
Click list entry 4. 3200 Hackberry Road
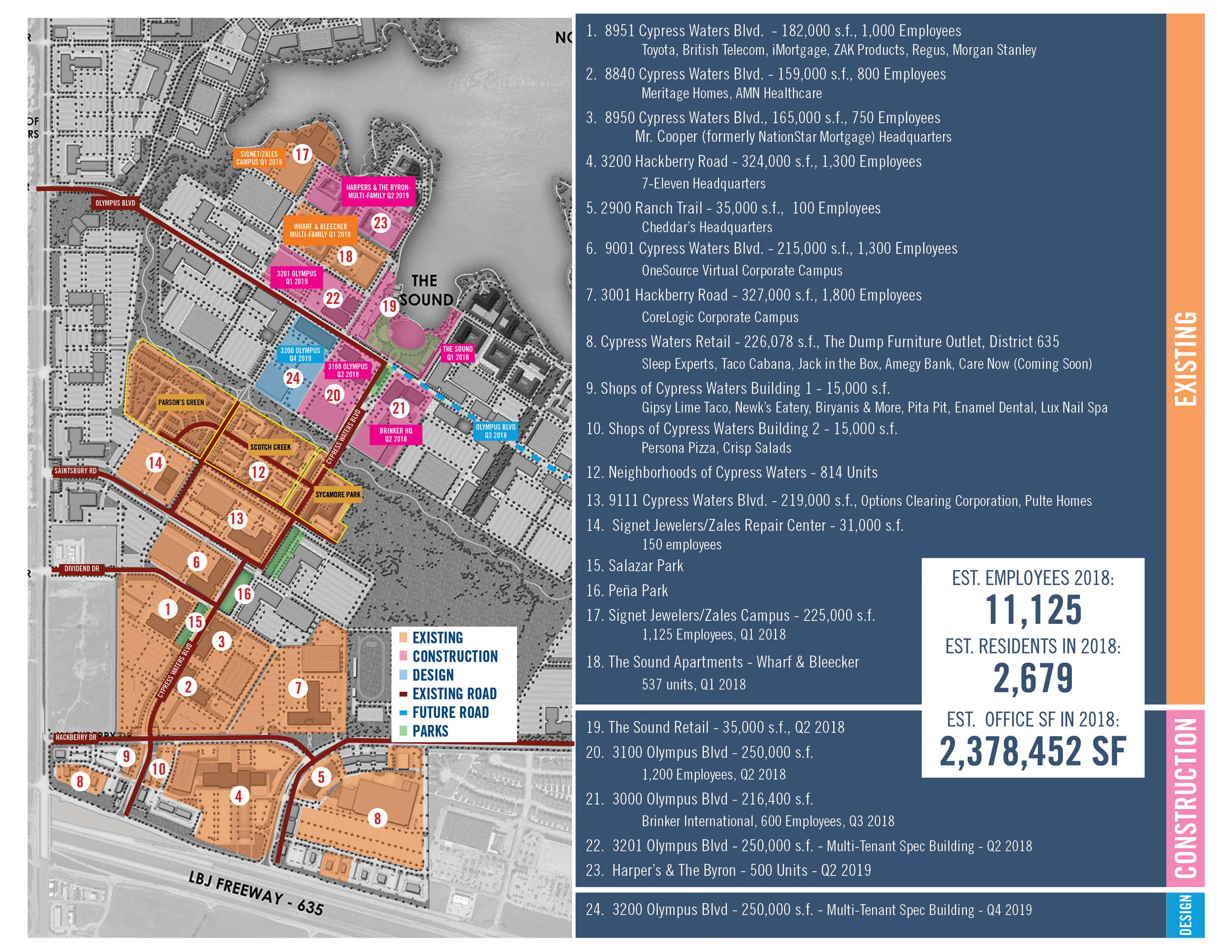[x=753, y=162]
